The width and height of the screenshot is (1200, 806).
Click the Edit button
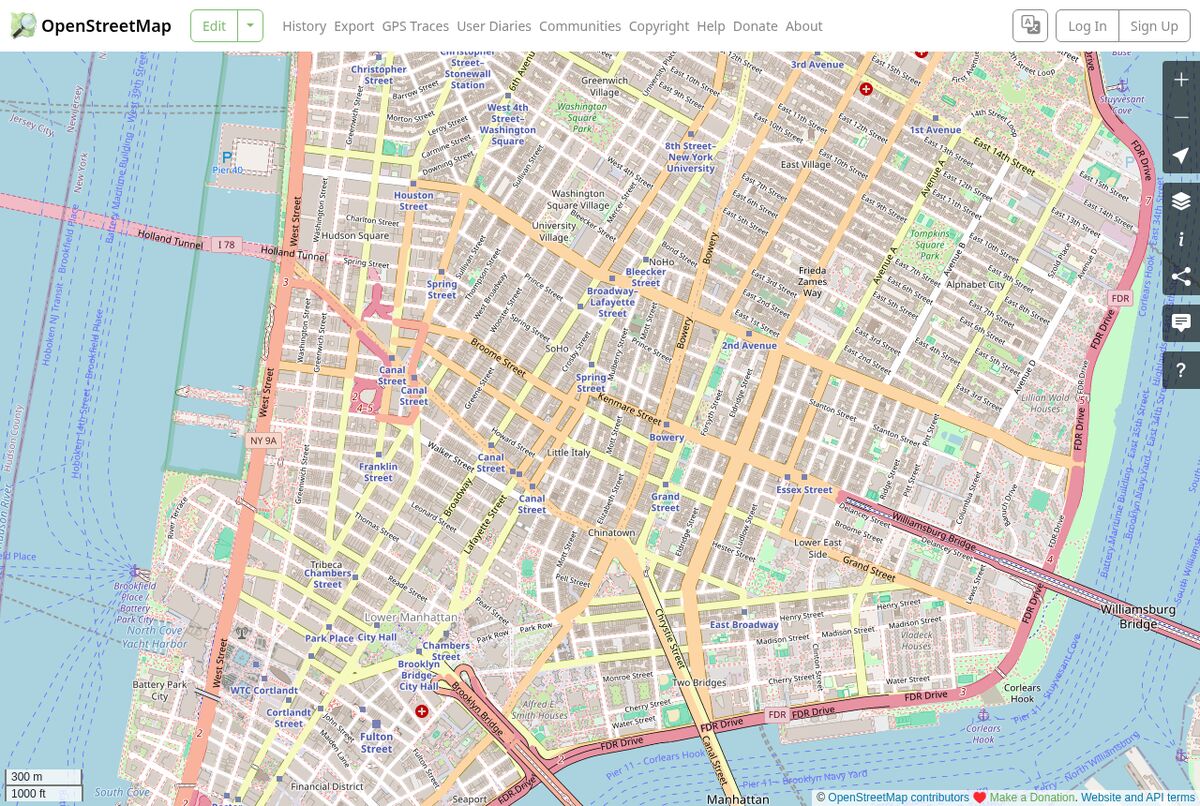(x=214, y=26)
